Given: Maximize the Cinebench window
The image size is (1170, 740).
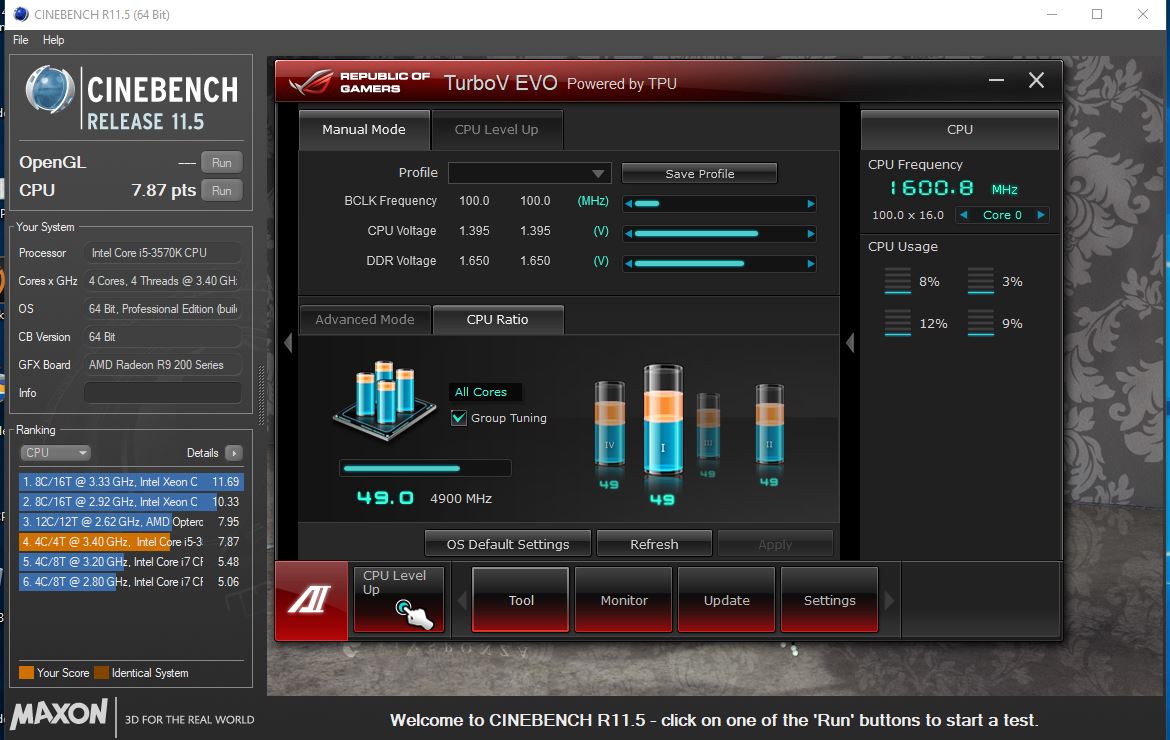Looking at the screenshot, I should pos(1097,14).
